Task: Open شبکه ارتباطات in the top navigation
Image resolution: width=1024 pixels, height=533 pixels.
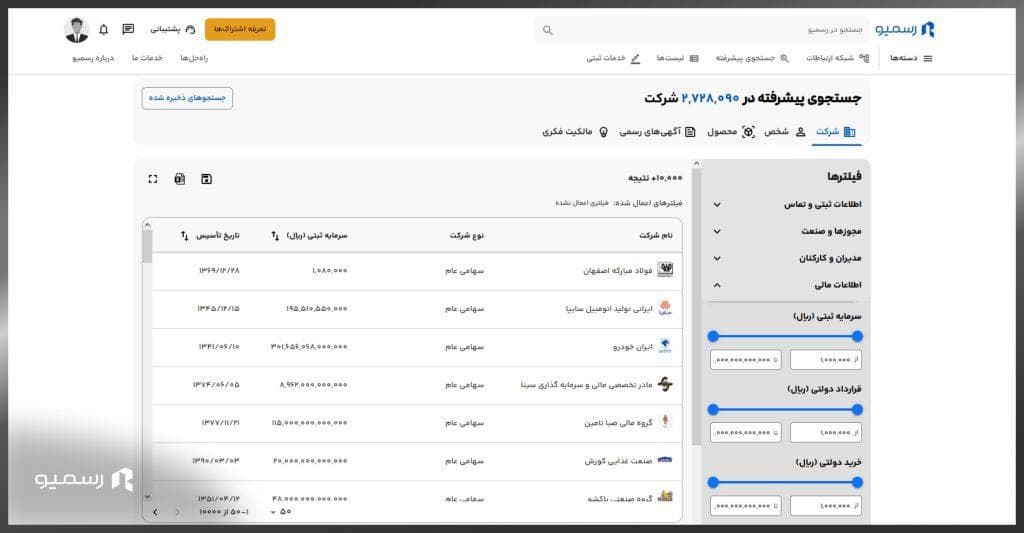Action: (837, 58)
